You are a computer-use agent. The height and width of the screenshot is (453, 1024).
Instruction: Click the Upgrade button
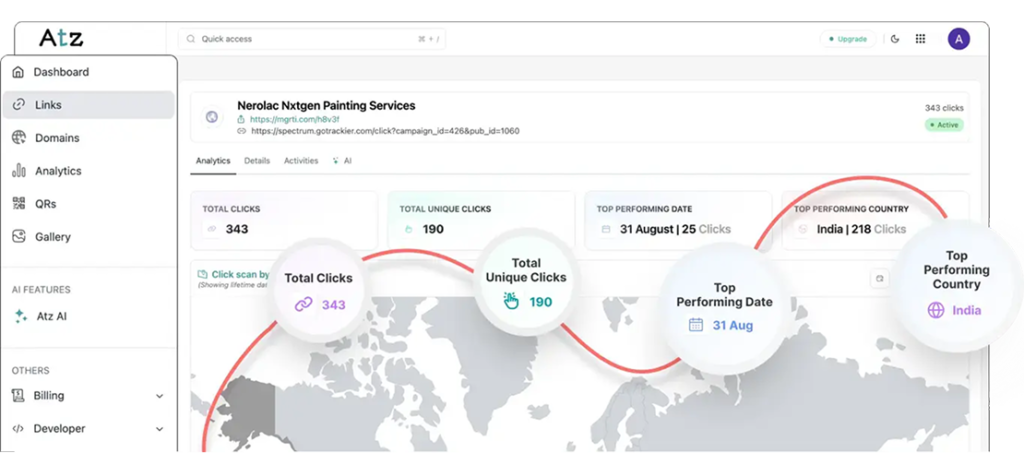847,39
